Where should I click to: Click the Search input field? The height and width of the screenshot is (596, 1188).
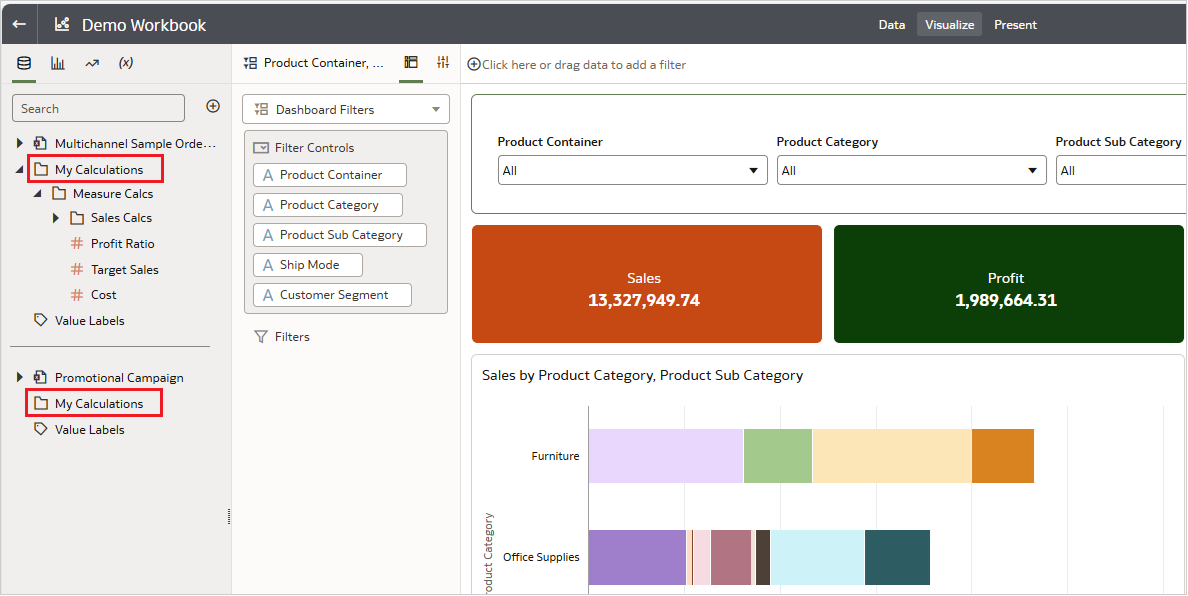coord(97,107)
